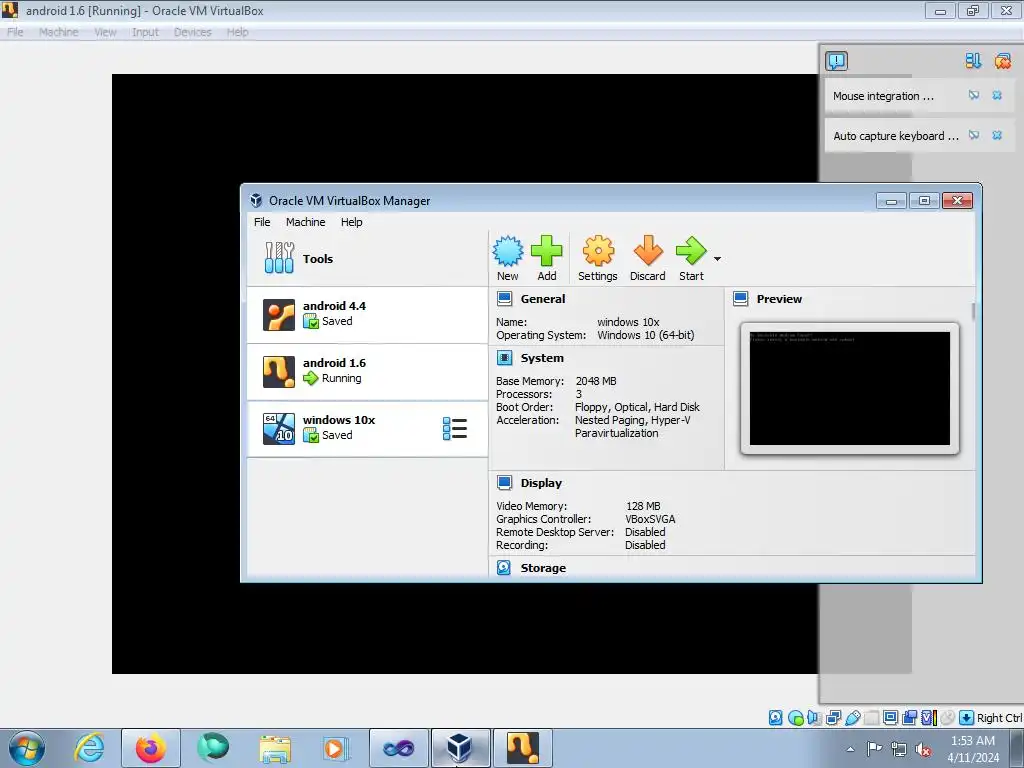Launch Internet Explorer from the taskbar
Viewport: 1024px width, 768px height.
(x=89, y=748)
